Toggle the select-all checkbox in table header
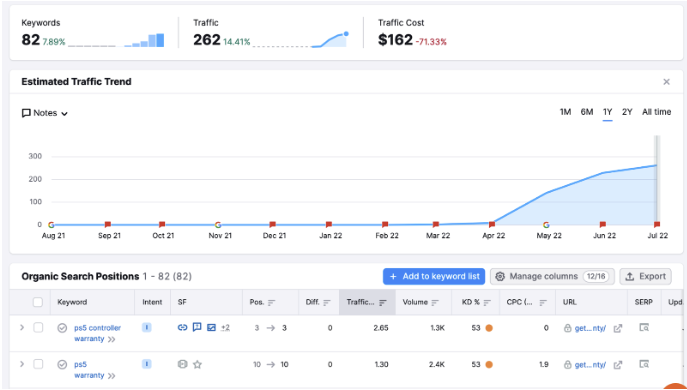Viewport: 687px width, 390px height. coord(38,302)
